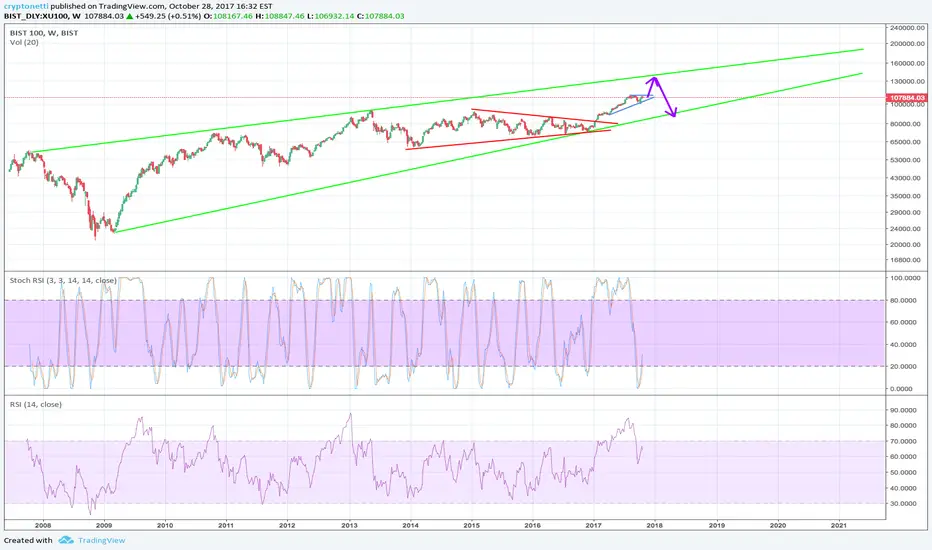Click the 2011 year label on time axis
This screenshot has width=932, height=550.
pyautogui.click(x=226, y=525)
